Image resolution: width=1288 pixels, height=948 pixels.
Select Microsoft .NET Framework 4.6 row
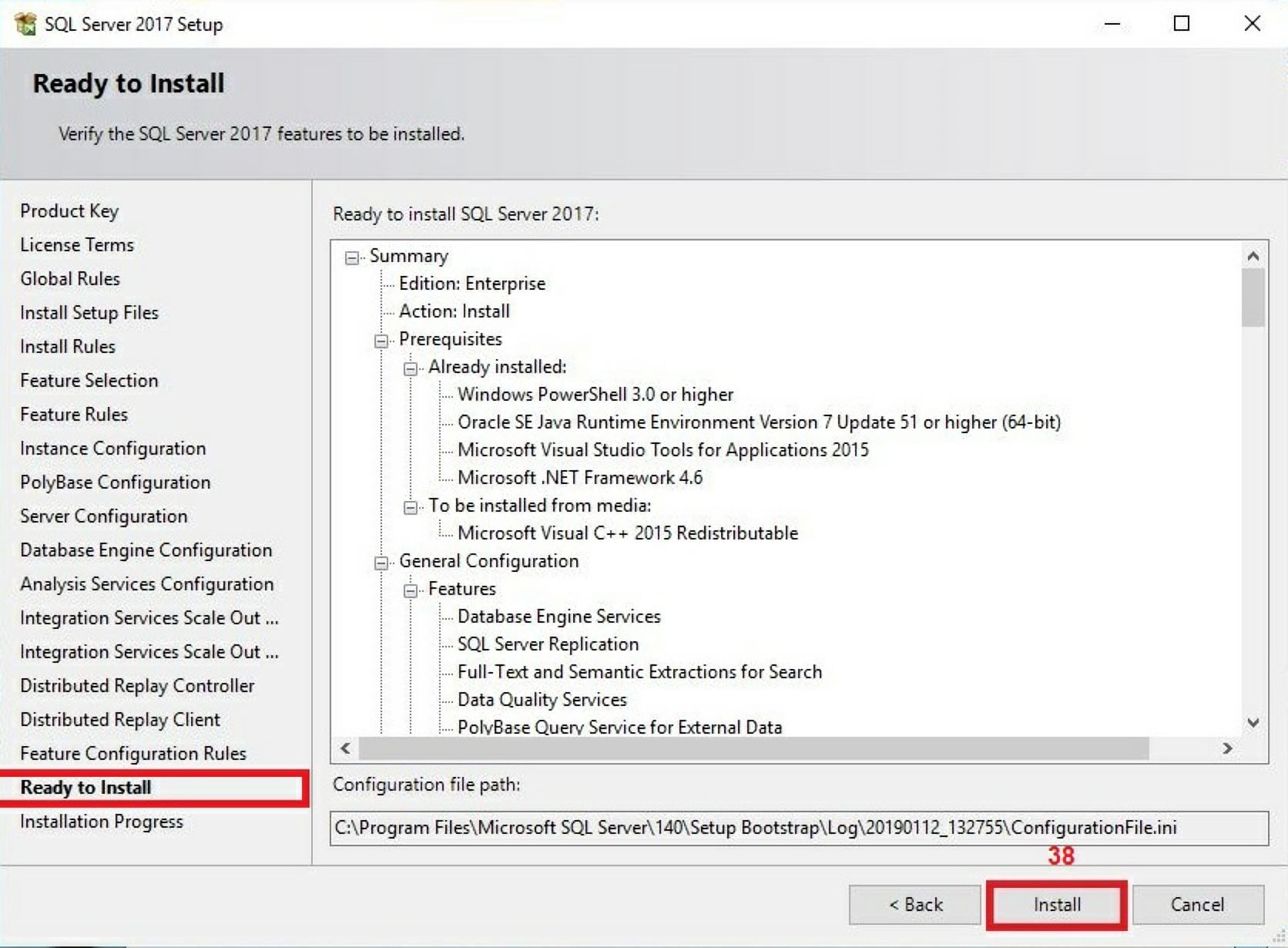pyautogui.click(x=580, y=478)
